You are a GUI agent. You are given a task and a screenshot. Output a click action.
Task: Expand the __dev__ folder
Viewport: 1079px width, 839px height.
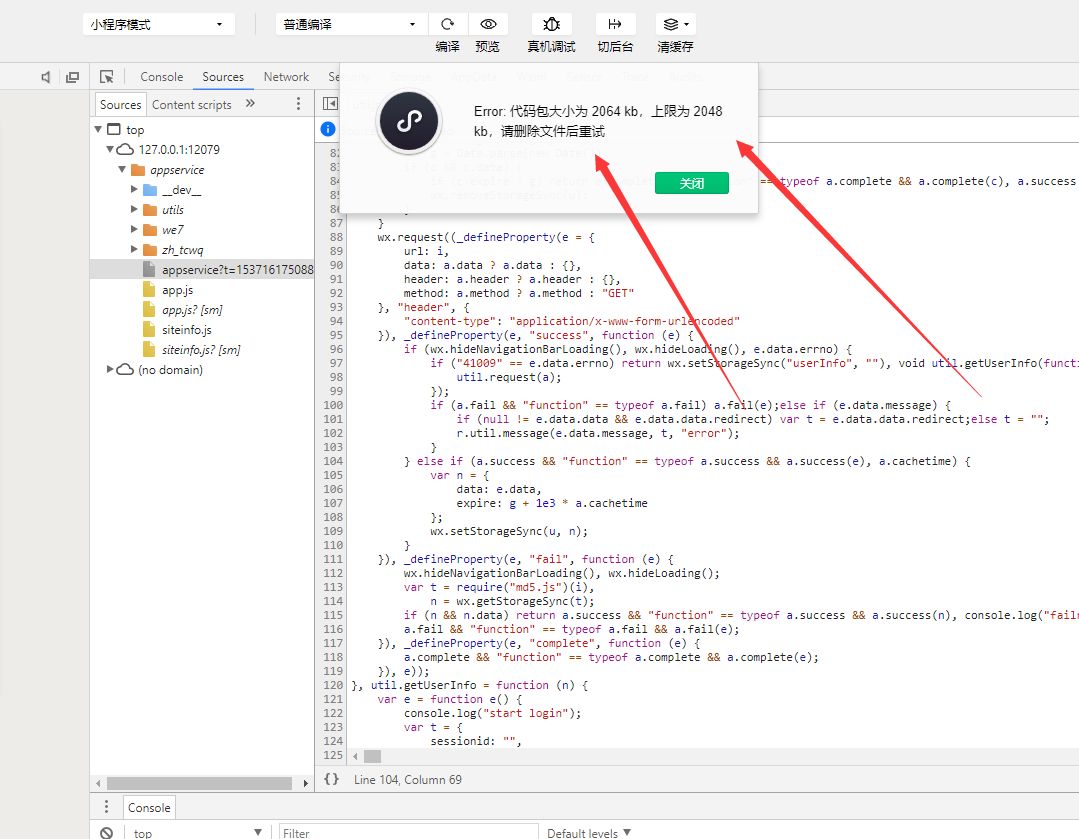(134, 189)
